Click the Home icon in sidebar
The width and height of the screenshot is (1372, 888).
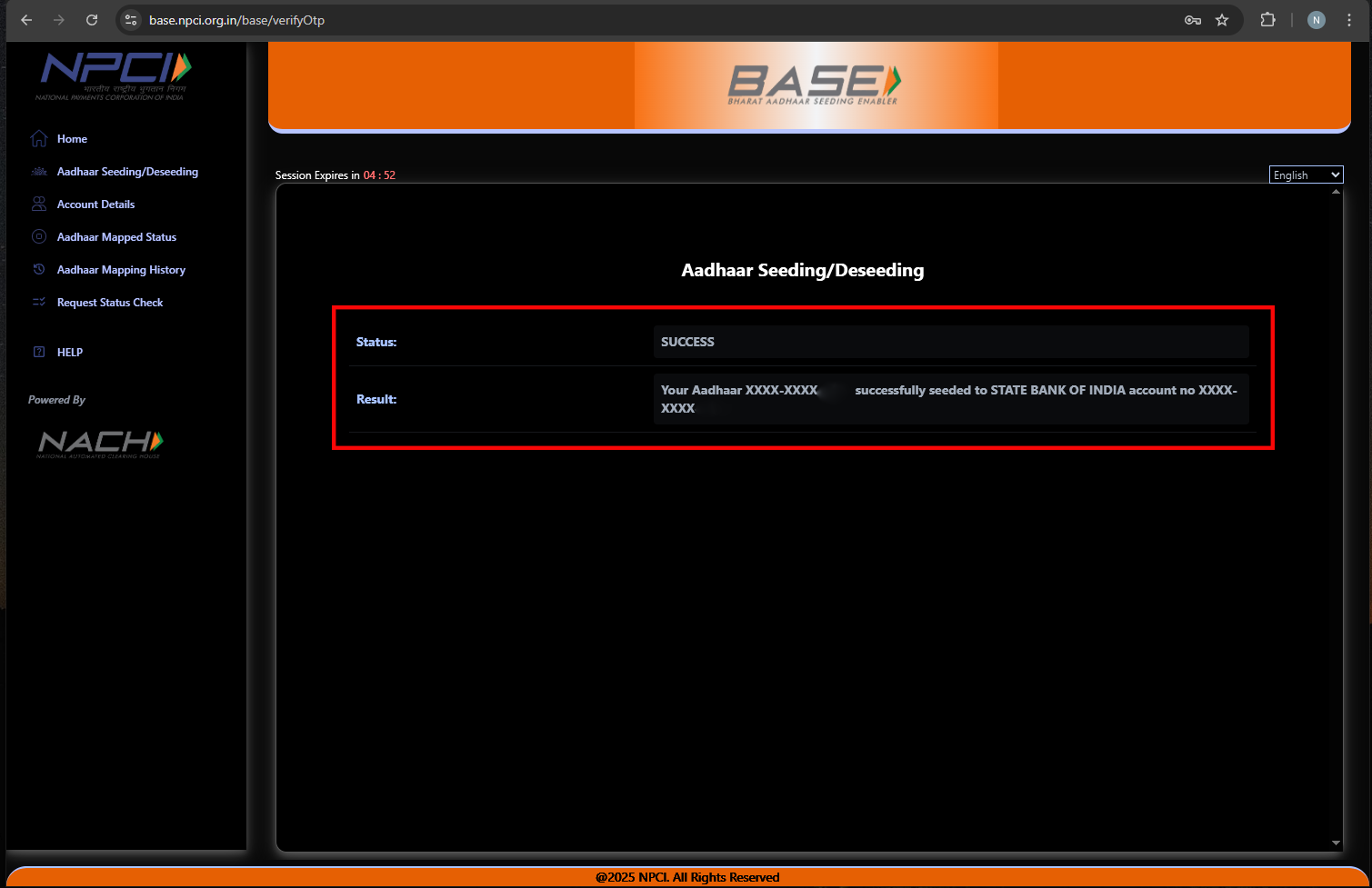click(x=39, y=138)
